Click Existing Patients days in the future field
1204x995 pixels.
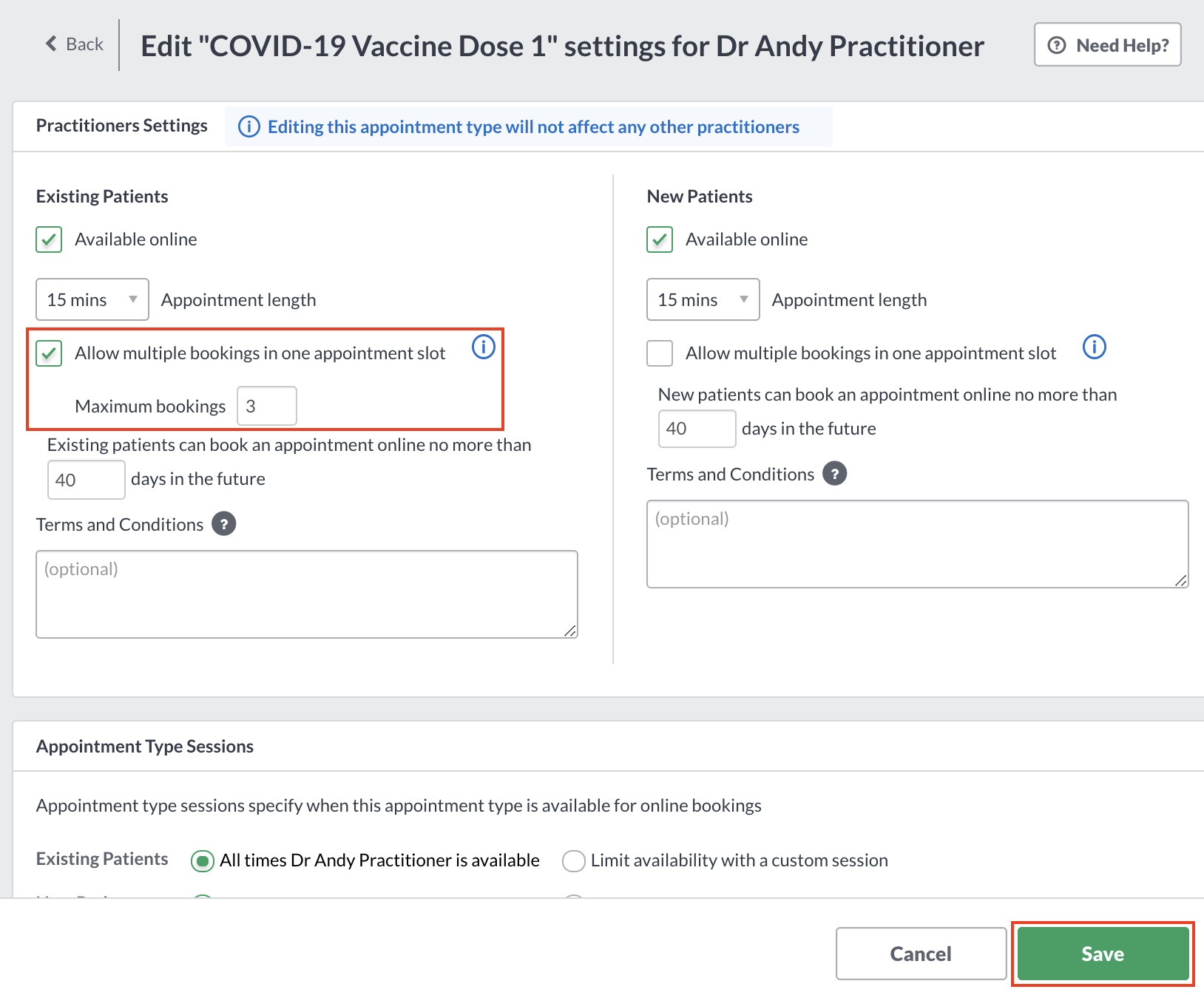point(87,480)
